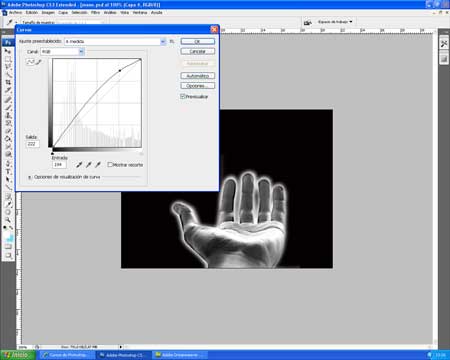Open the Filtro menu
The width and height of the screenshot is (450, 360).
pos(96,13)
